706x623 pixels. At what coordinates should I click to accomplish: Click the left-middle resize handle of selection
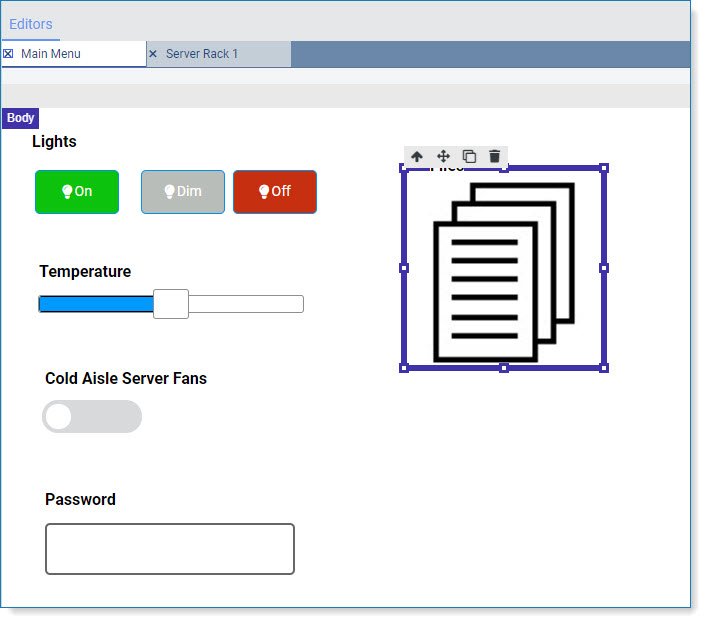pyautogui.click(x=404, y=268)
